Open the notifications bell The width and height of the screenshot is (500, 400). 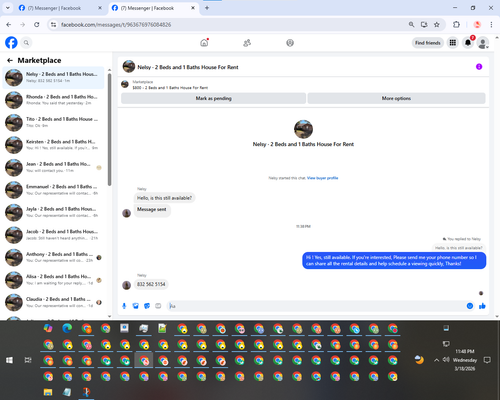point(468,43)
